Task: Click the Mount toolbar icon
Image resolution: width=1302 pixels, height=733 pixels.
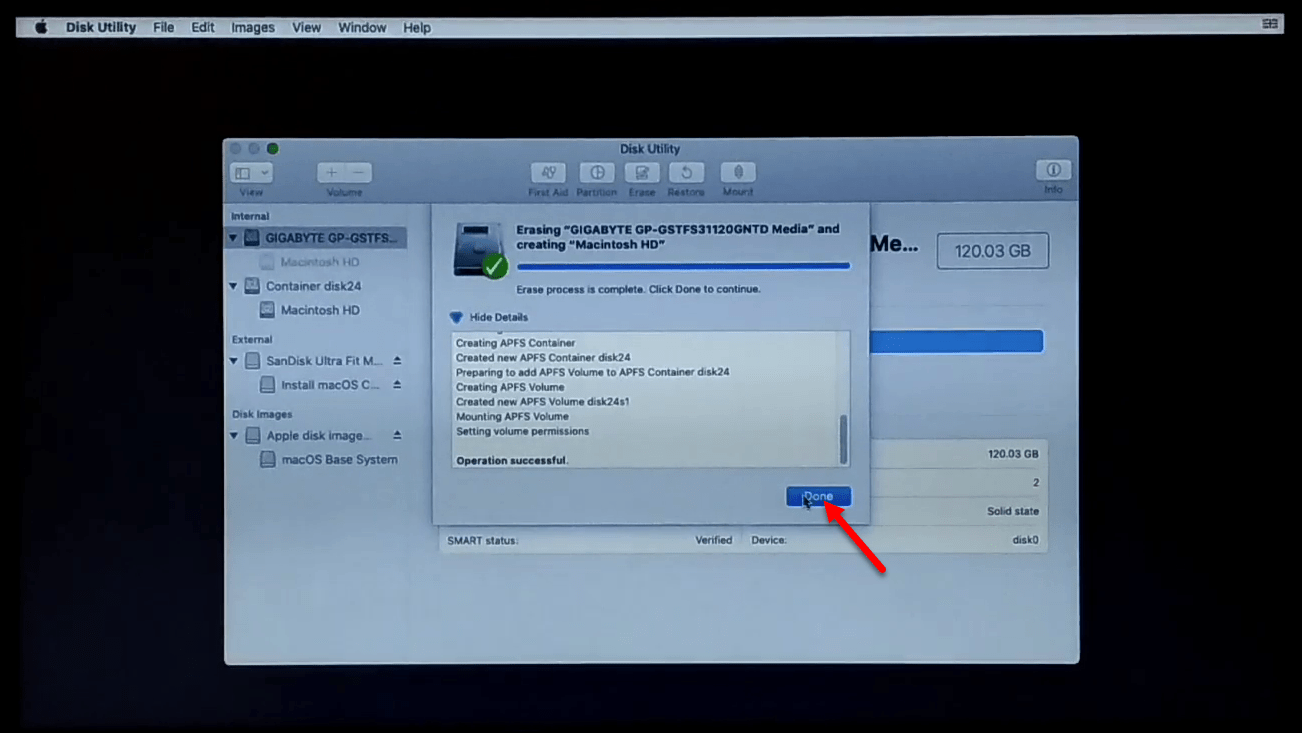Action: pyautogui.click(x=738, y=173)
